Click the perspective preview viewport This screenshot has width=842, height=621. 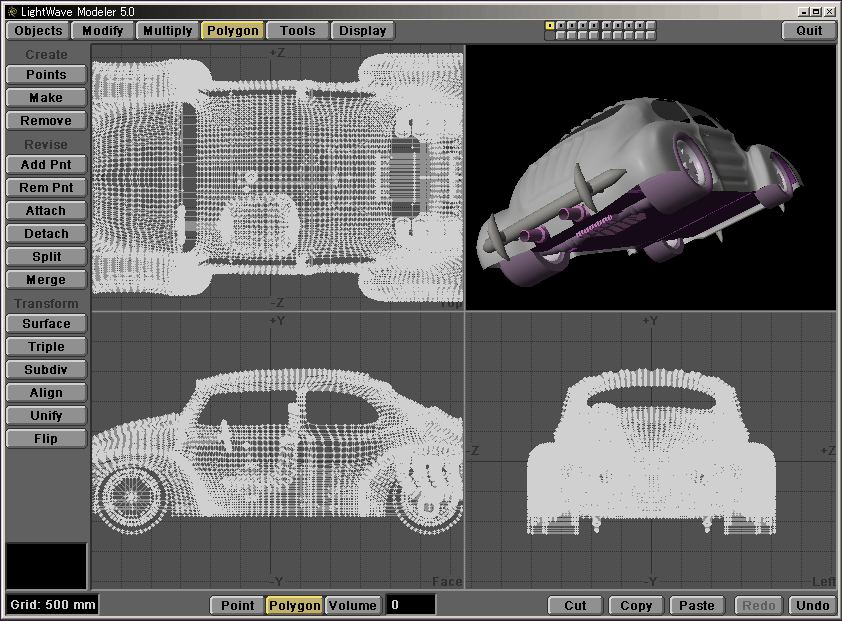(x=650, y=177)
